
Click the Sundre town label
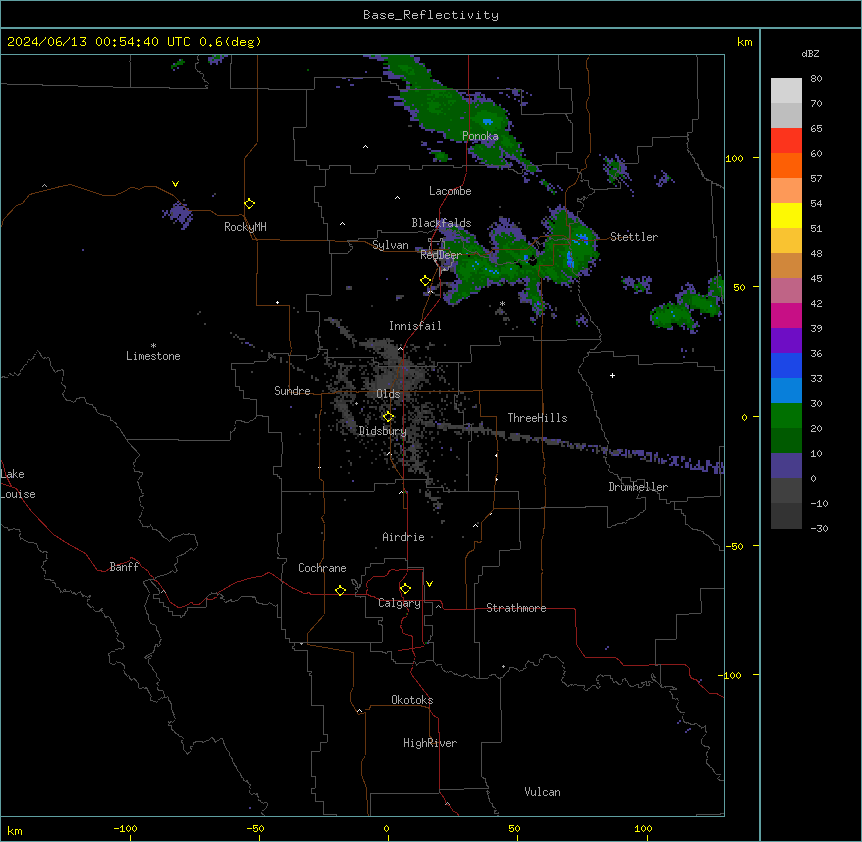292,391
